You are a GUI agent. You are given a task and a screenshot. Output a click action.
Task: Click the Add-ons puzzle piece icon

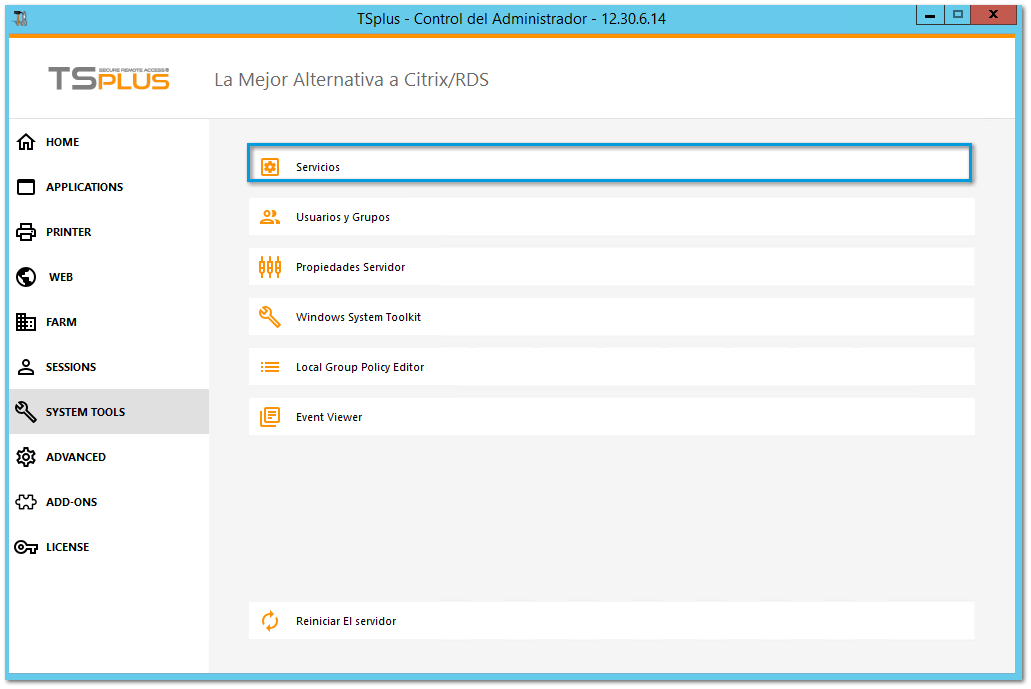26,502
